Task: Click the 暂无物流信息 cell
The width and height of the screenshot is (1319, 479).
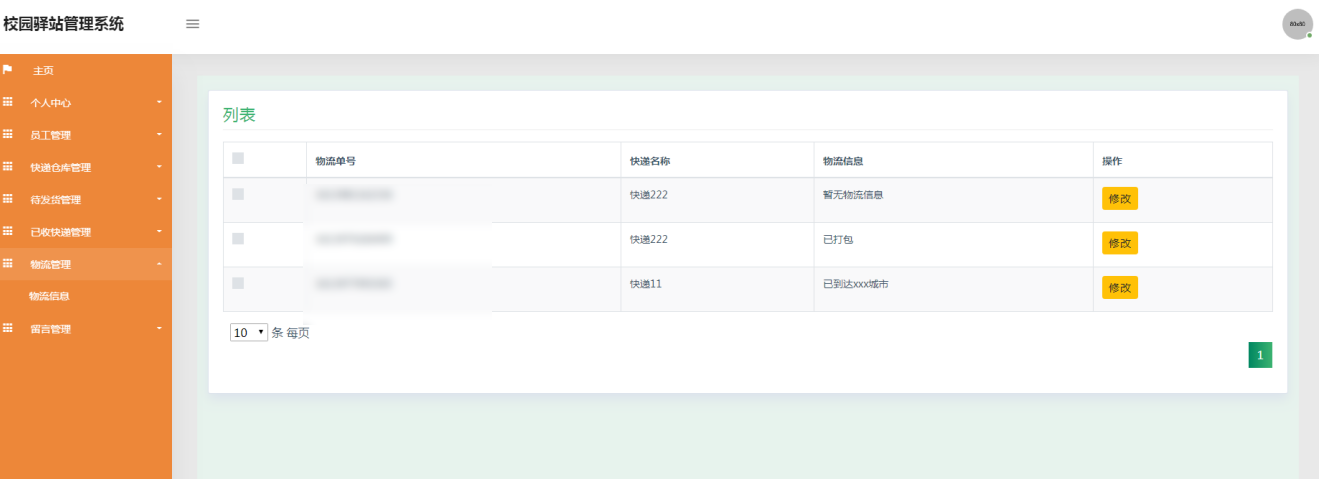Action: click(x=853, y=195)
